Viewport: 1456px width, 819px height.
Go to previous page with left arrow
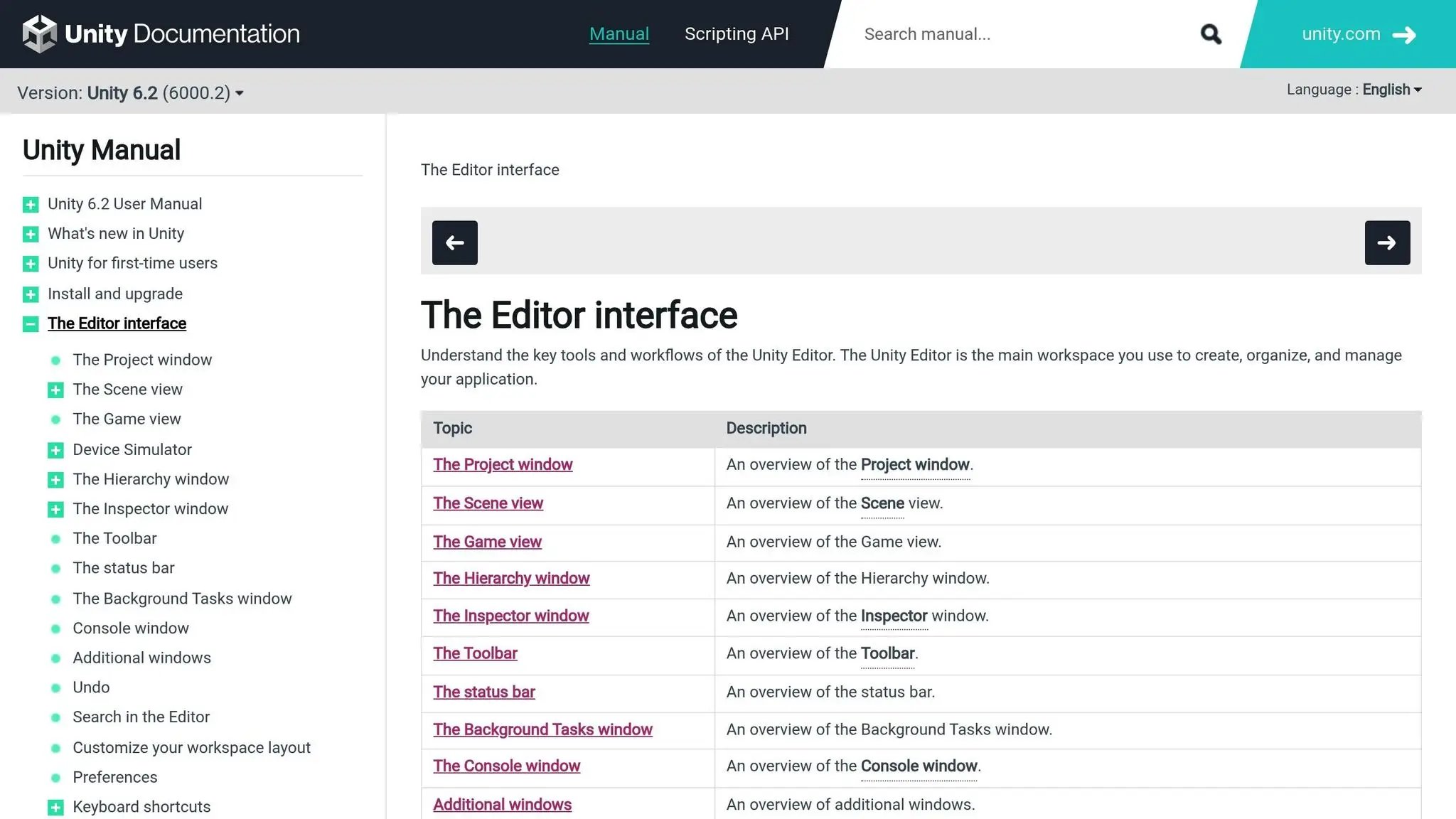click(454, 242)
